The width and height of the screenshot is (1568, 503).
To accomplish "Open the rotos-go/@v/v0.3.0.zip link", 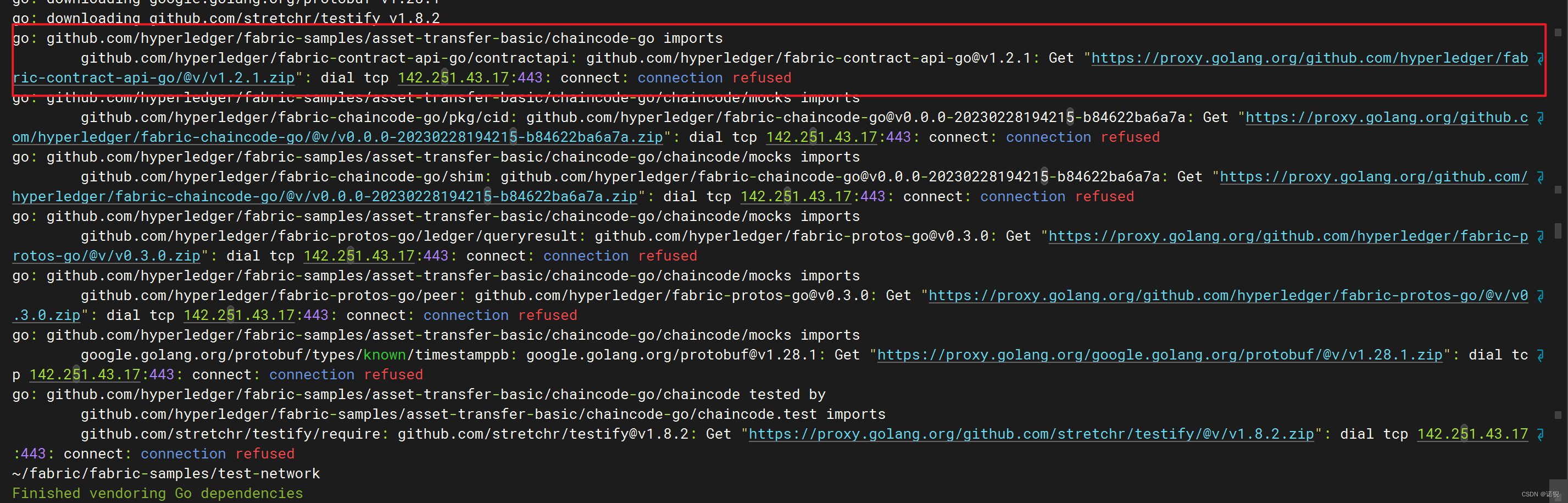I will pos(106,256).
